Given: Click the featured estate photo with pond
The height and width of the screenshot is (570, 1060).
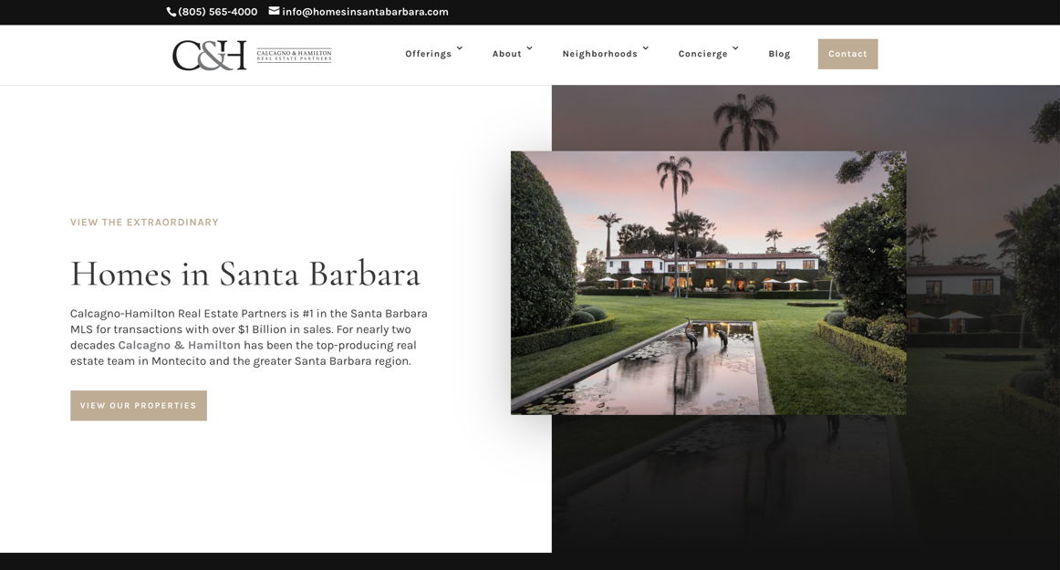Looking at the screenshot, I should point(708,283).
